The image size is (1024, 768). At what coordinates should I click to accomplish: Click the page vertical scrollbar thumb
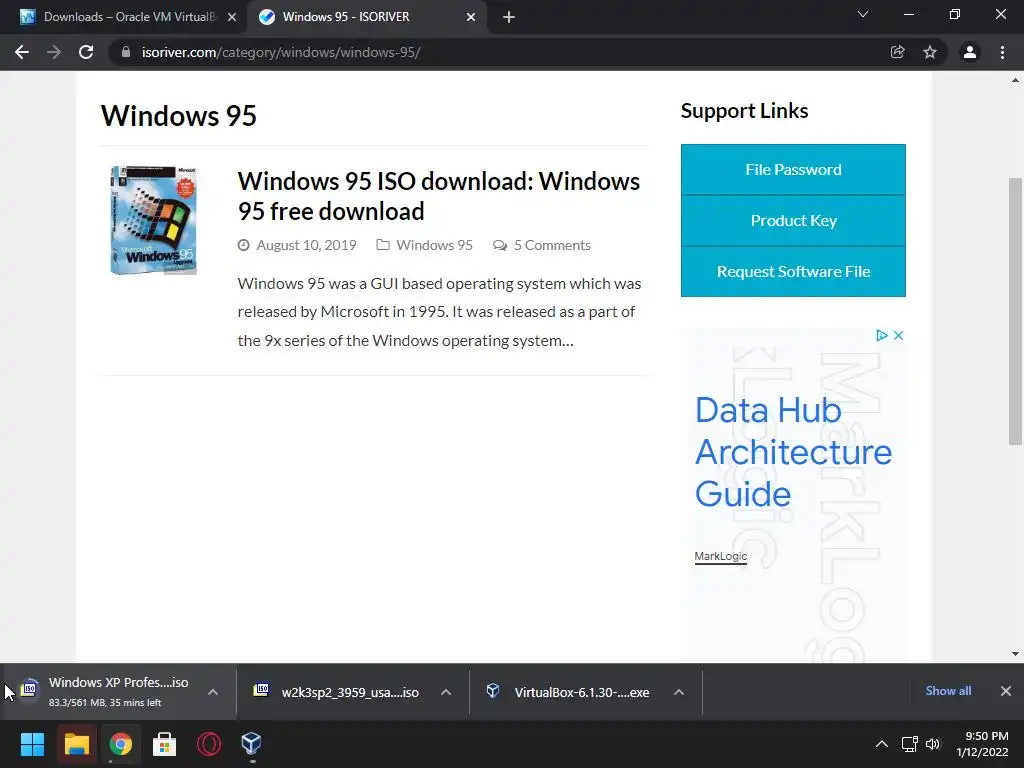click(1015, 312)
